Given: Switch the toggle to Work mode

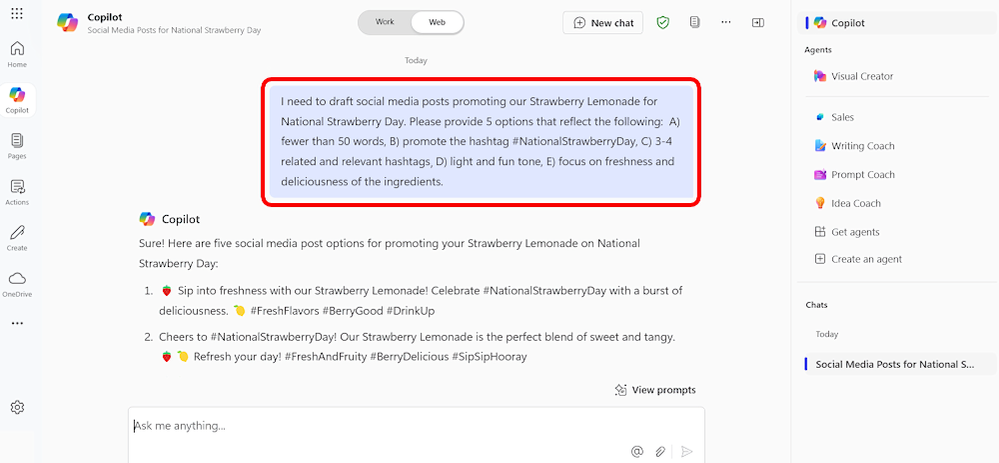Looking at the screenshot, I should point(385,22).
